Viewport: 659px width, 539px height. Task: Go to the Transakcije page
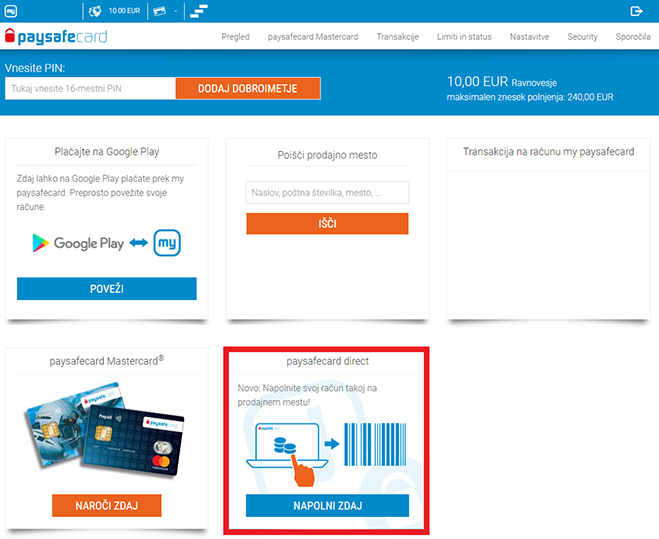[x=397, y=37]
